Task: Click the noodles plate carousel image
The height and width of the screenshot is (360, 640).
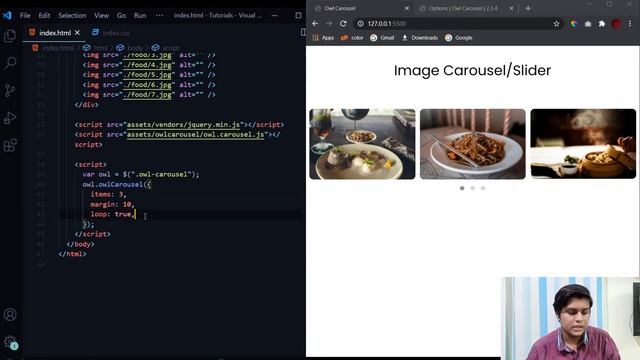Action: [x=473, y=144]
